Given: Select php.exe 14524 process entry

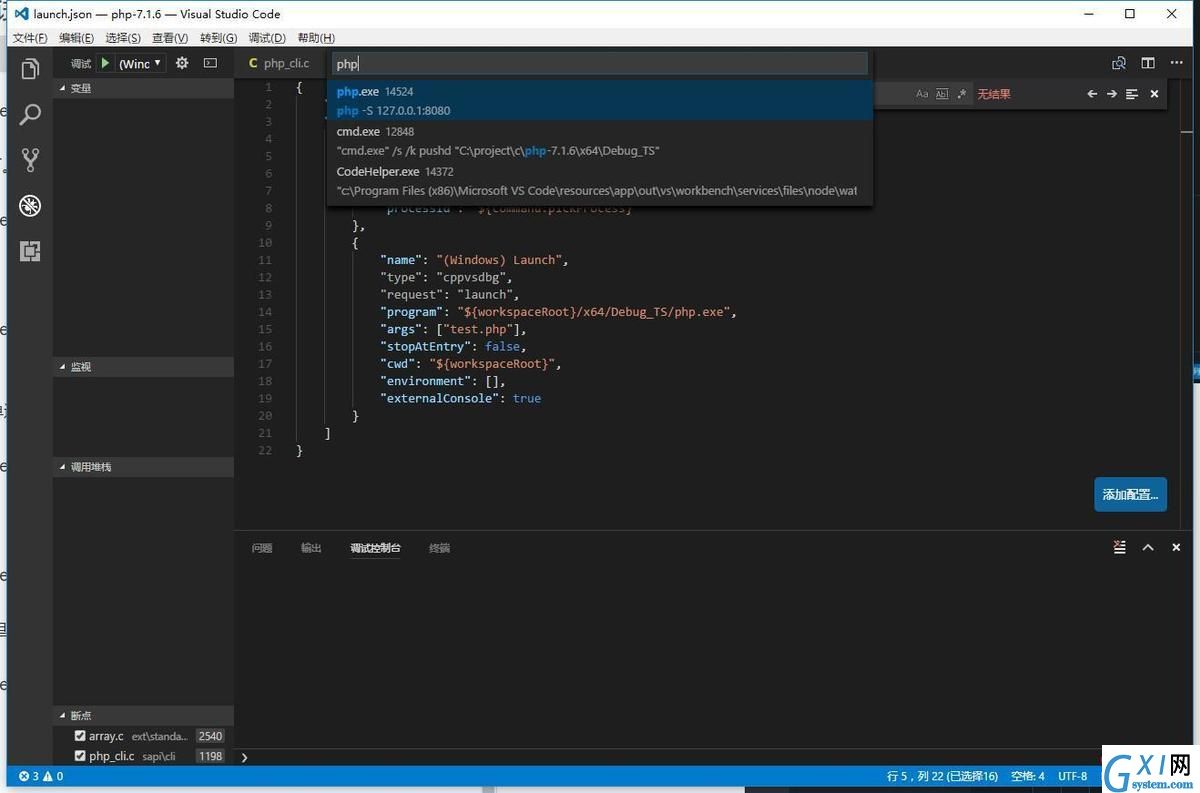Looking at the screenshot, I should (600, 100).
